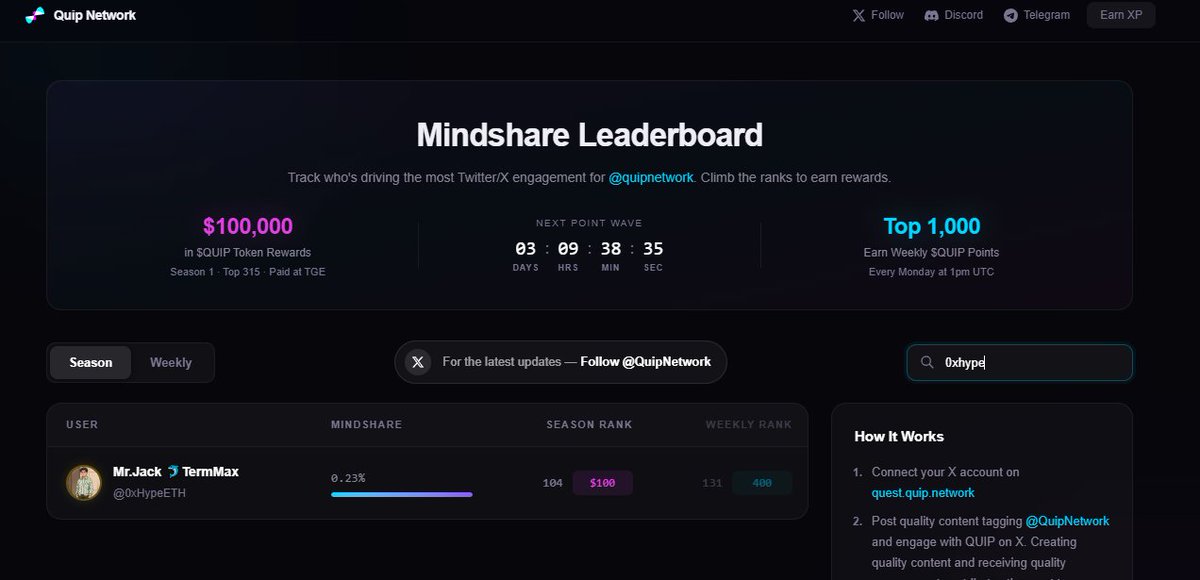Click the How It Works heading
The image size is (1200, 580).
tap(899, 436)
